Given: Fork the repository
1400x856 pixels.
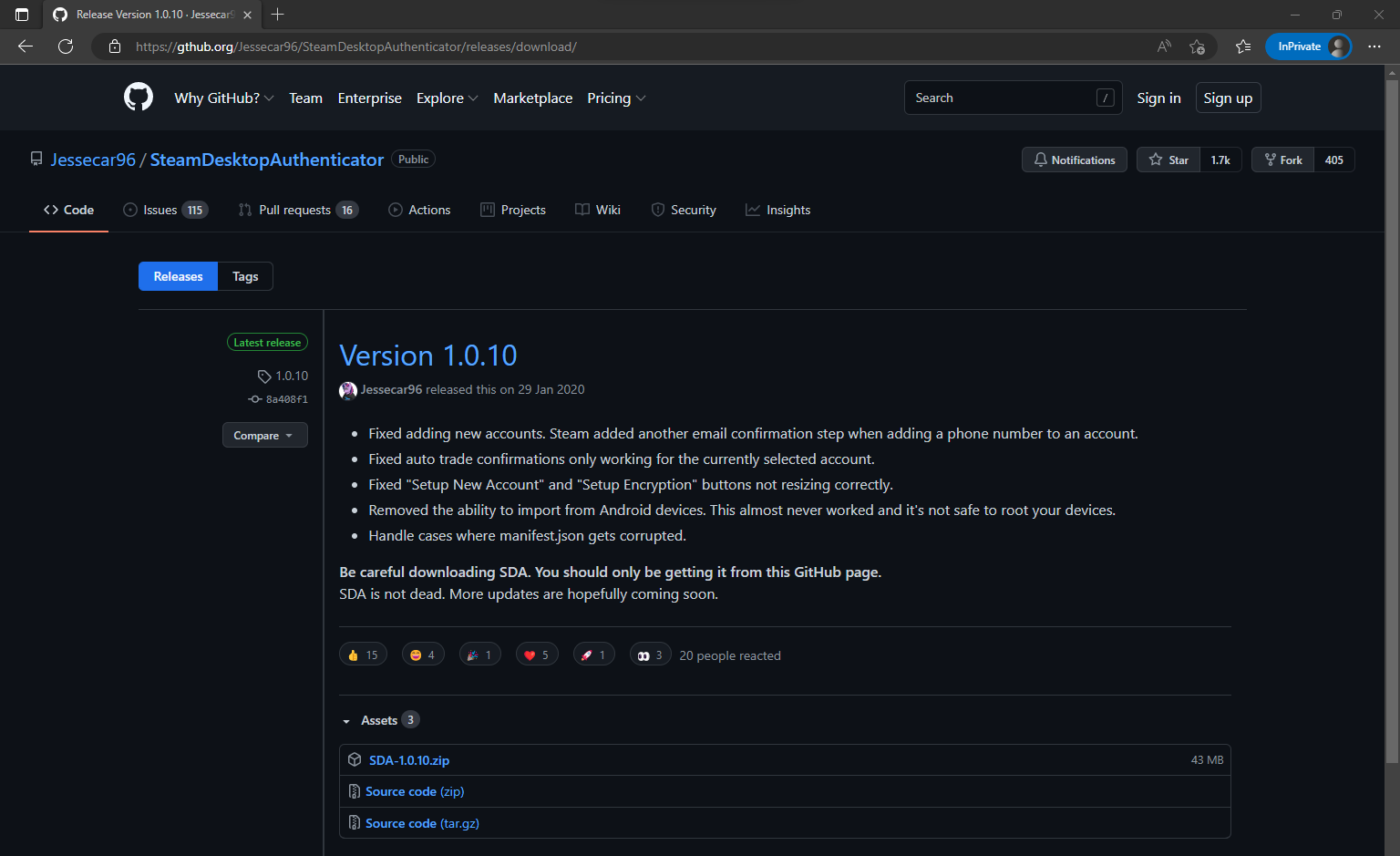Looking at the screenshot, I should 1282,160.
